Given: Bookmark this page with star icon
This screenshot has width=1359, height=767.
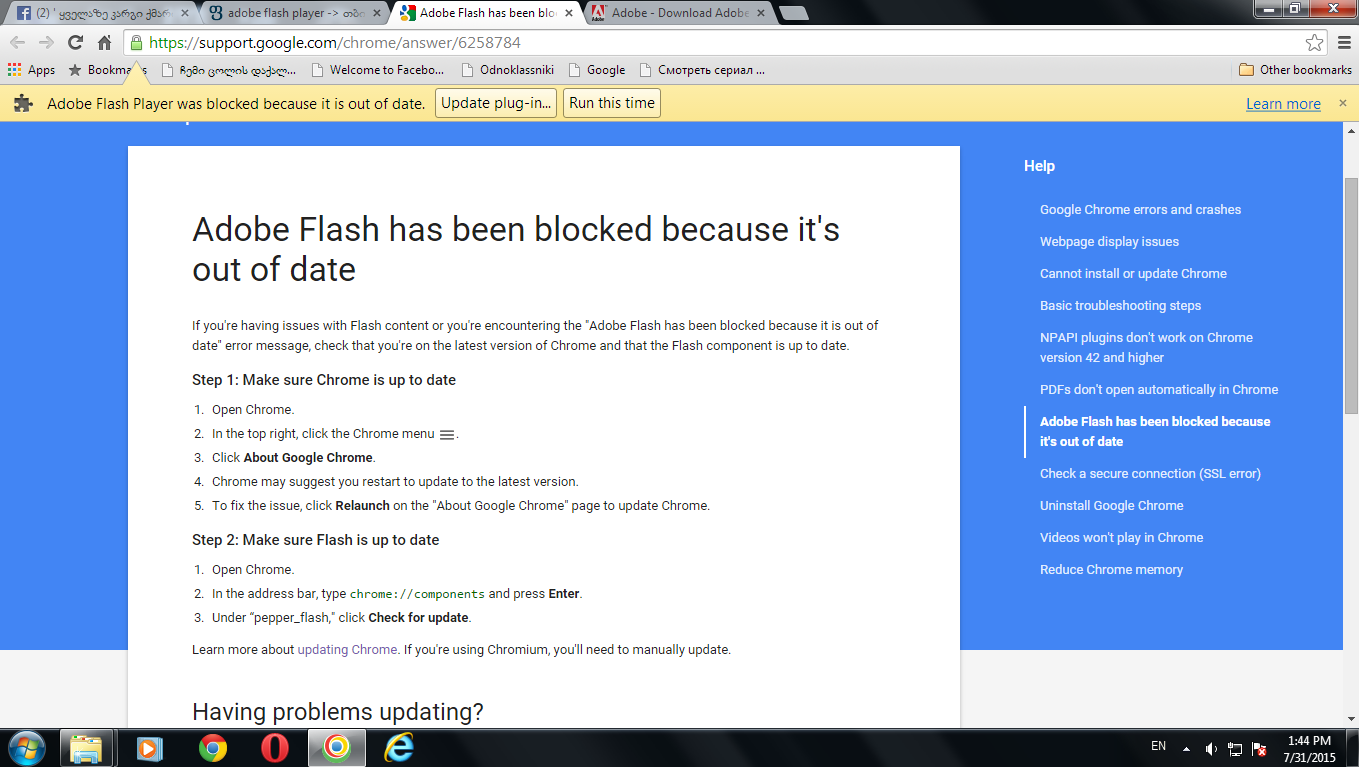Looking at the screenshot, I should pos(1314,43).
